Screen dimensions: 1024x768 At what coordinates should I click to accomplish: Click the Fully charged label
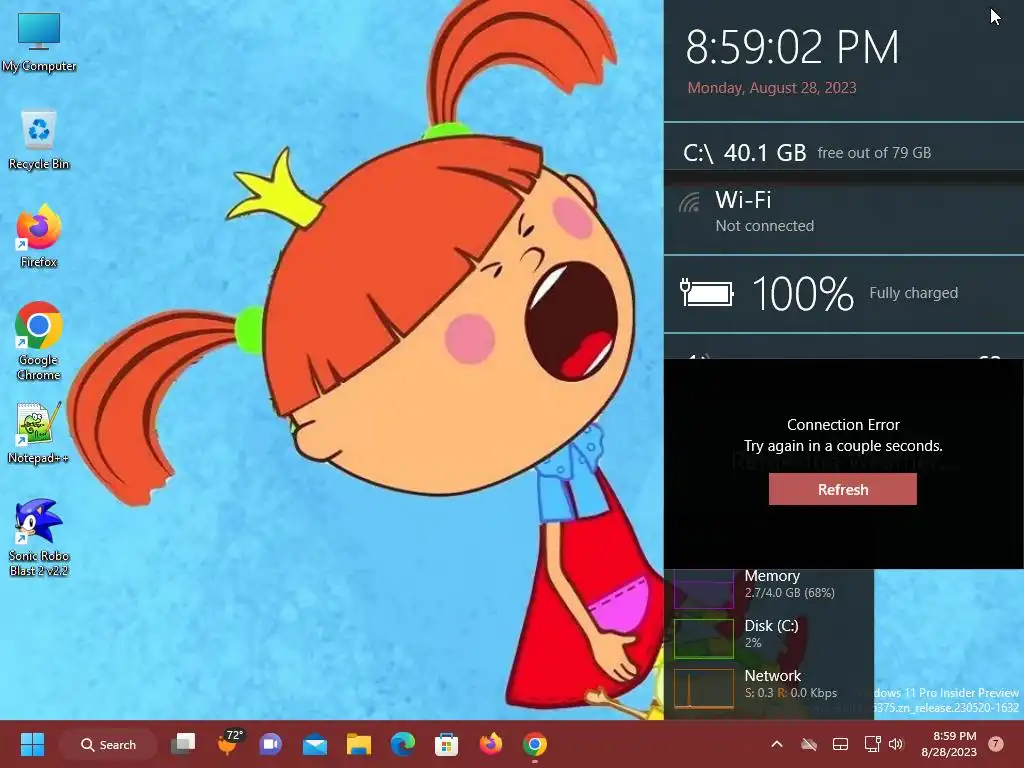click(x=913, y=293)
